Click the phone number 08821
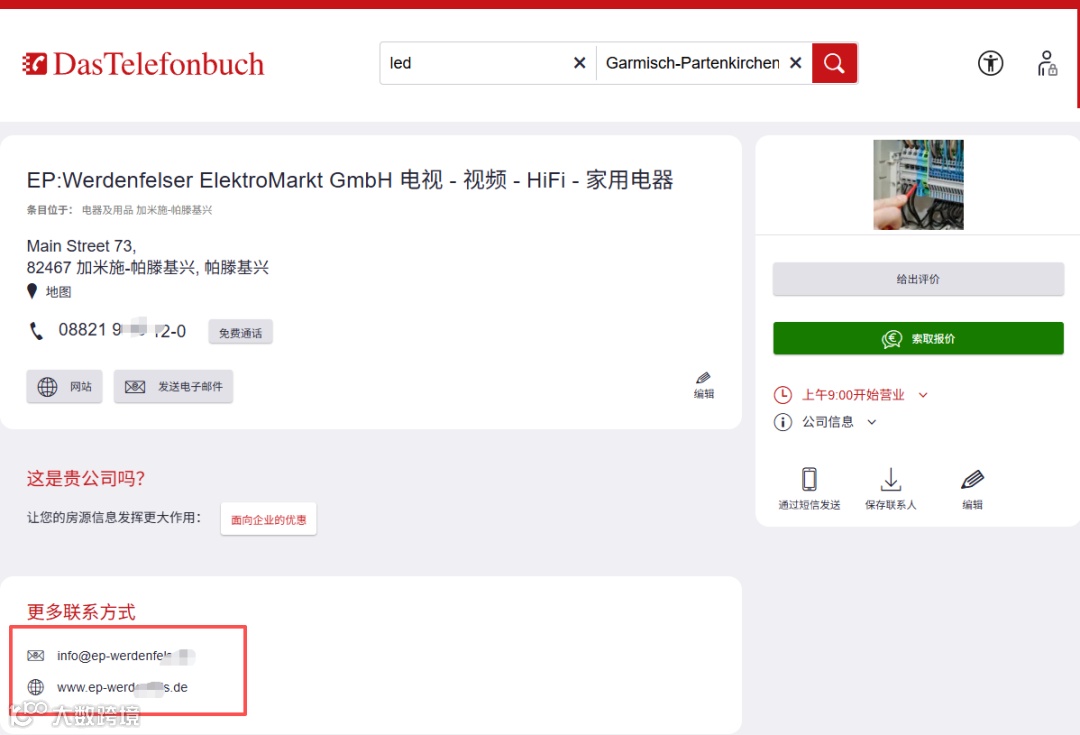The image size is (1080, 735). tap(122, 331)
